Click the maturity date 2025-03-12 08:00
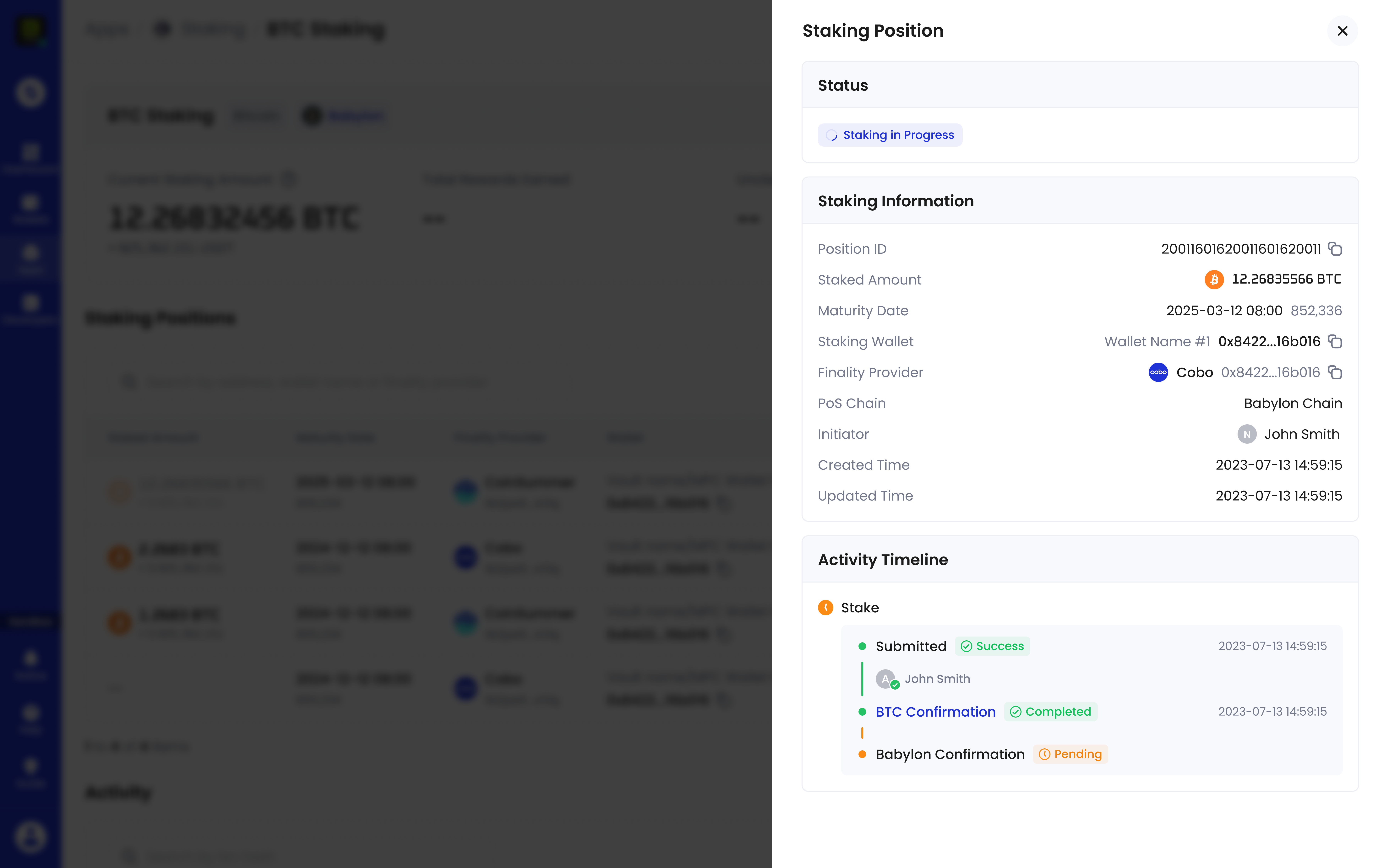The image size is (1389, 868). tap(1224, 311)
